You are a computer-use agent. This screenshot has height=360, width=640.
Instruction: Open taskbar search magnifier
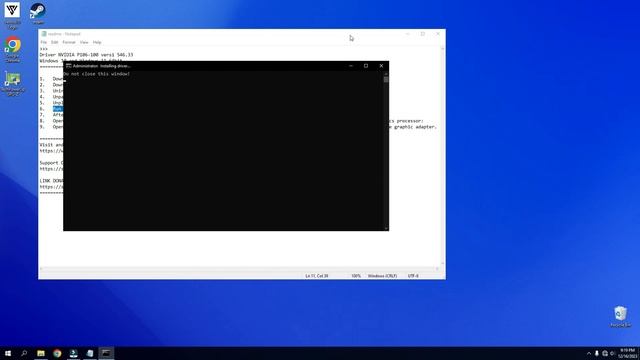coord(24,353)
